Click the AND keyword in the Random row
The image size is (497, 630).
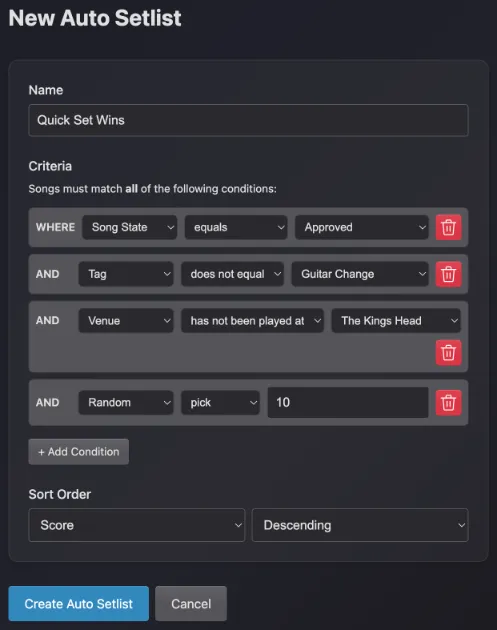coord(47,403)
